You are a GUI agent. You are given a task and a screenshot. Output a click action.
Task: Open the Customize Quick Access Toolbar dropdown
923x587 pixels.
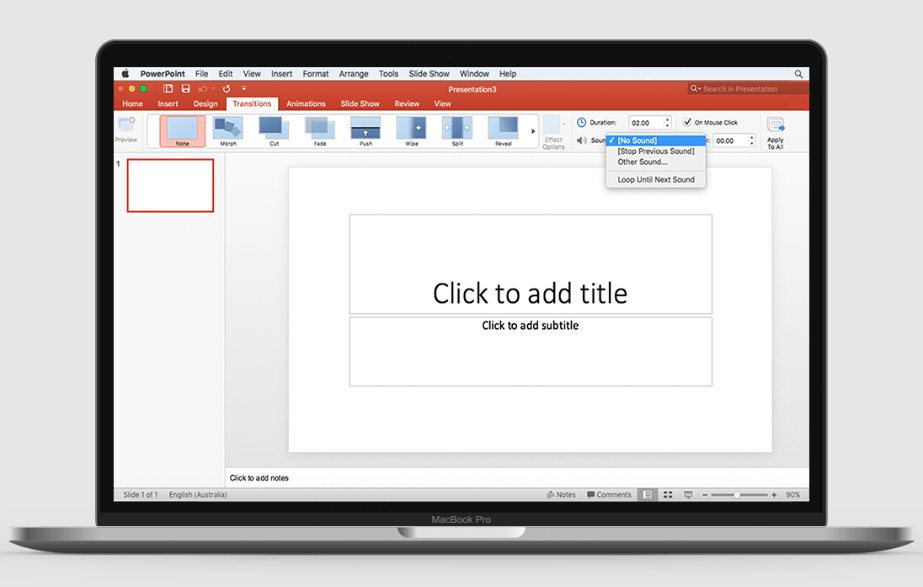pos(244,89)
